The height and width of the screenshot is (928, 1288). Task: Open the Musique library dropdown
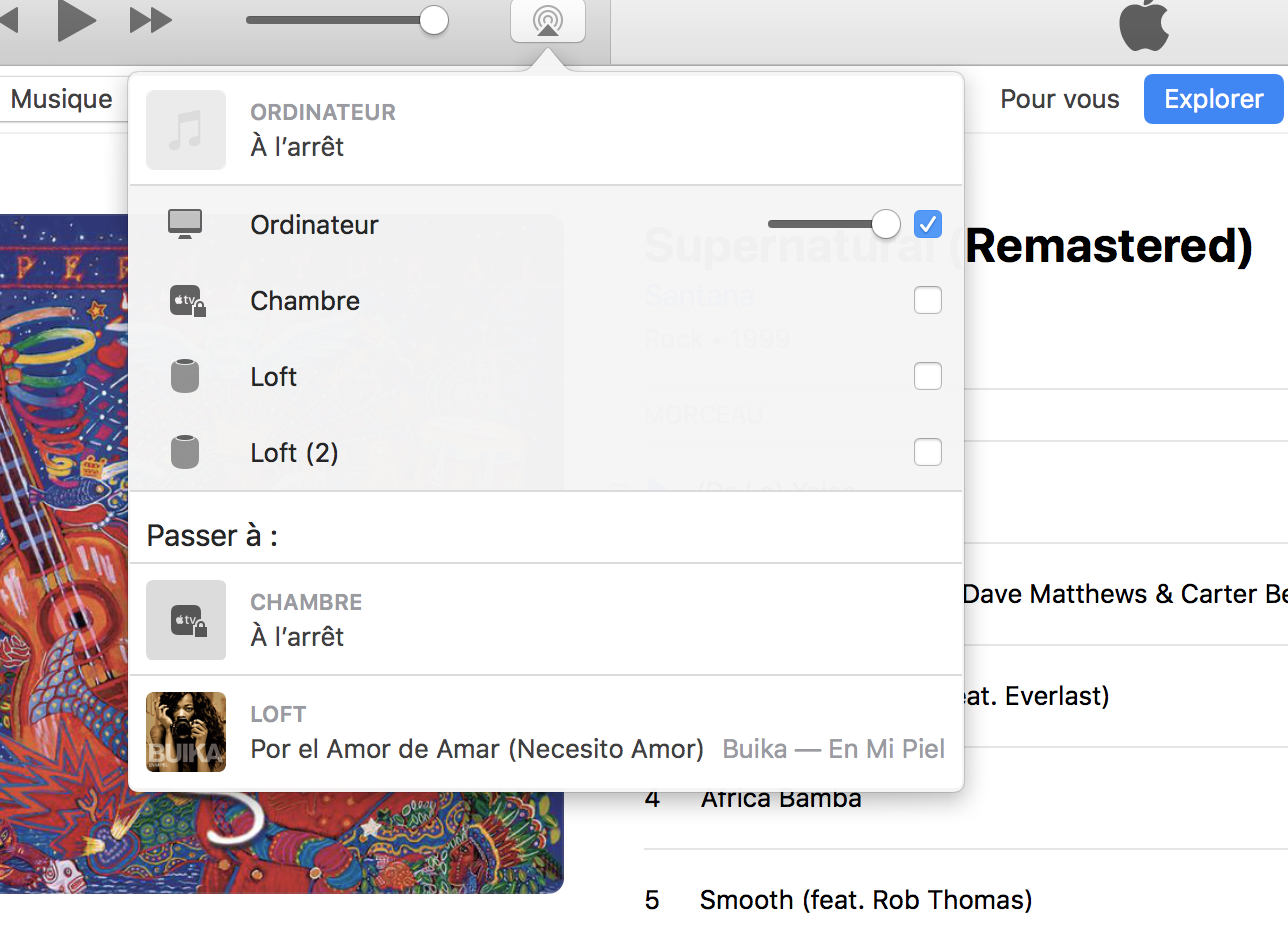61,99
